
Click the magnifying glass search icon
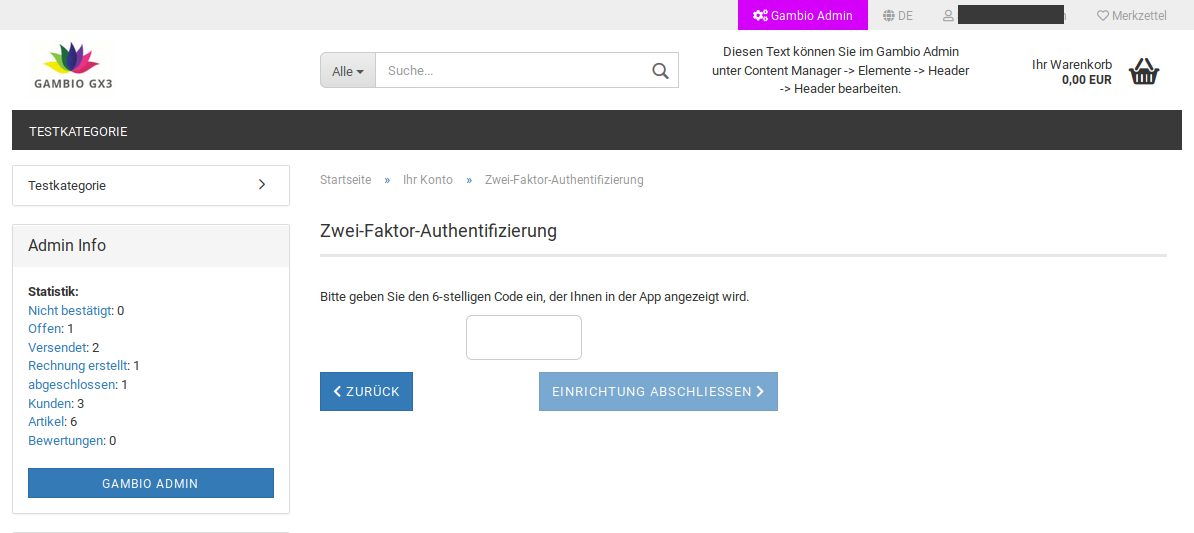[659, 71]
